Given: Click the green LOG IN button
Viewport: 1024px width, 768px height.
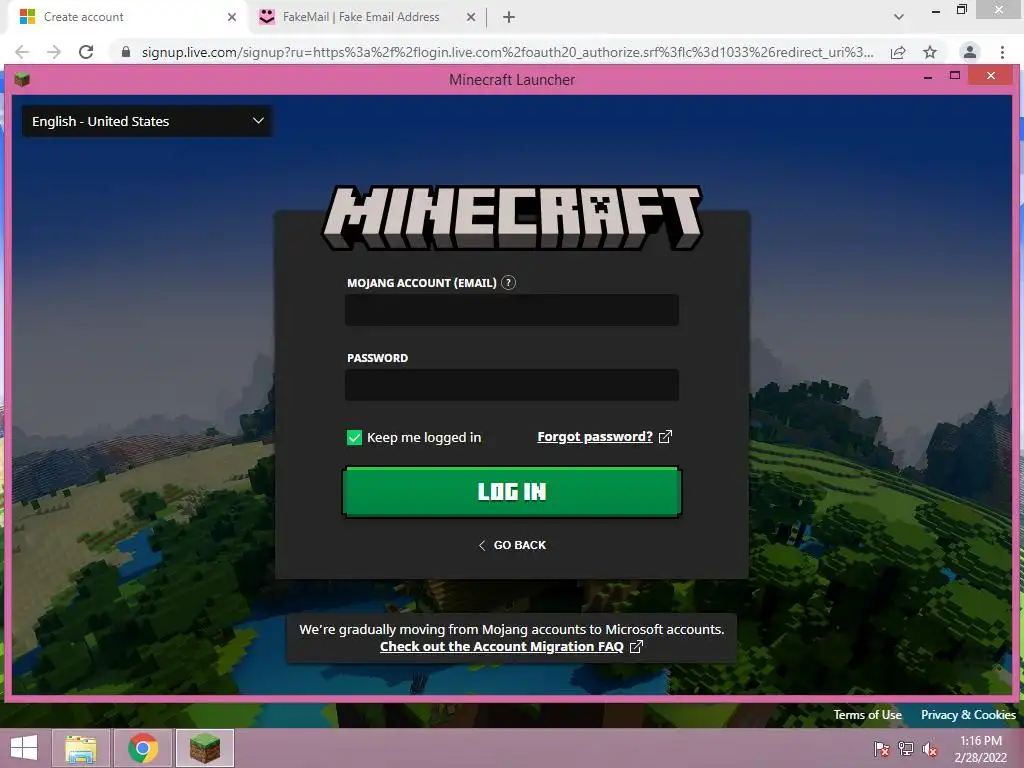Looking at the screenshot, I should (511, 492).
